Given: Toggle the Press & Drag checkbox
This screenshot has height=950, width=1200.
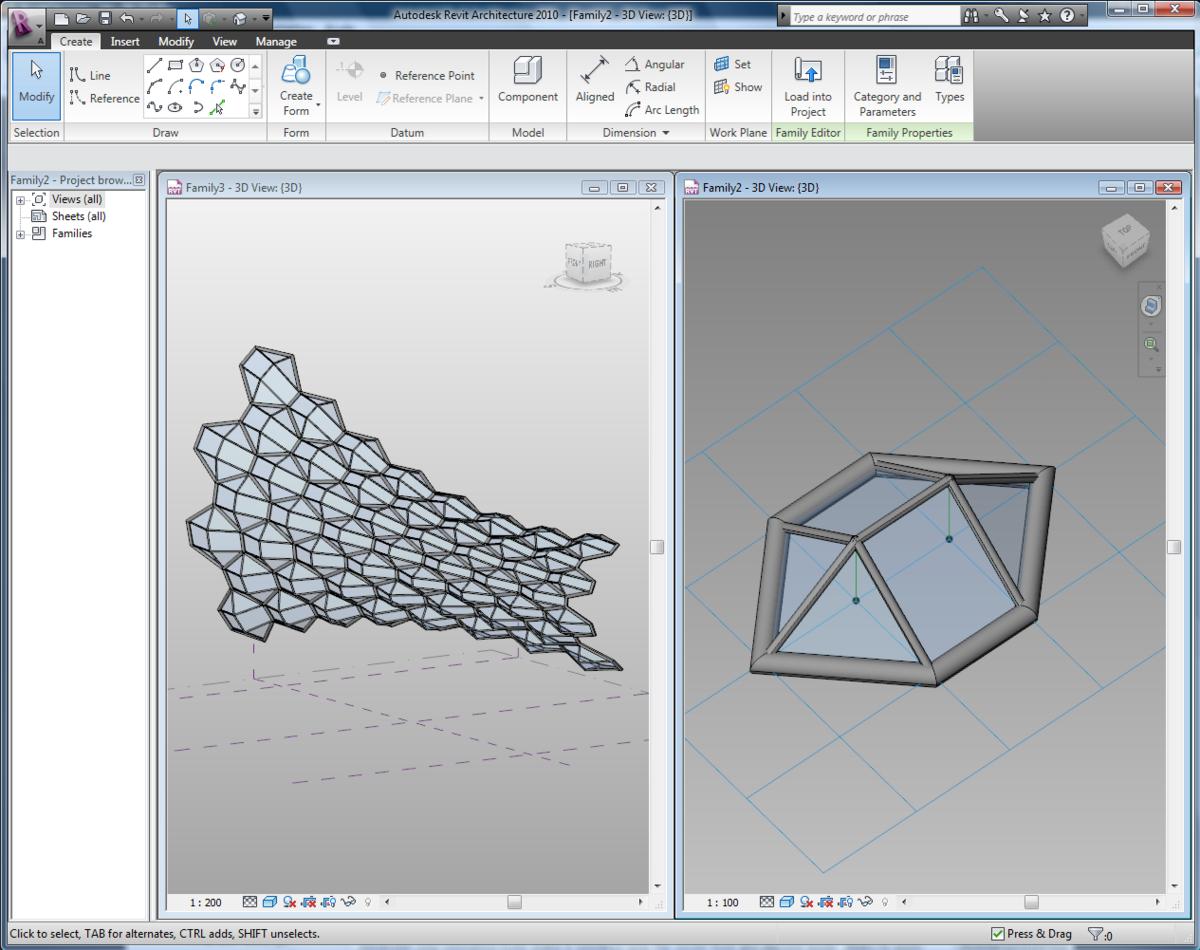Looking at the screenshot, I should (x=998, y=934).
